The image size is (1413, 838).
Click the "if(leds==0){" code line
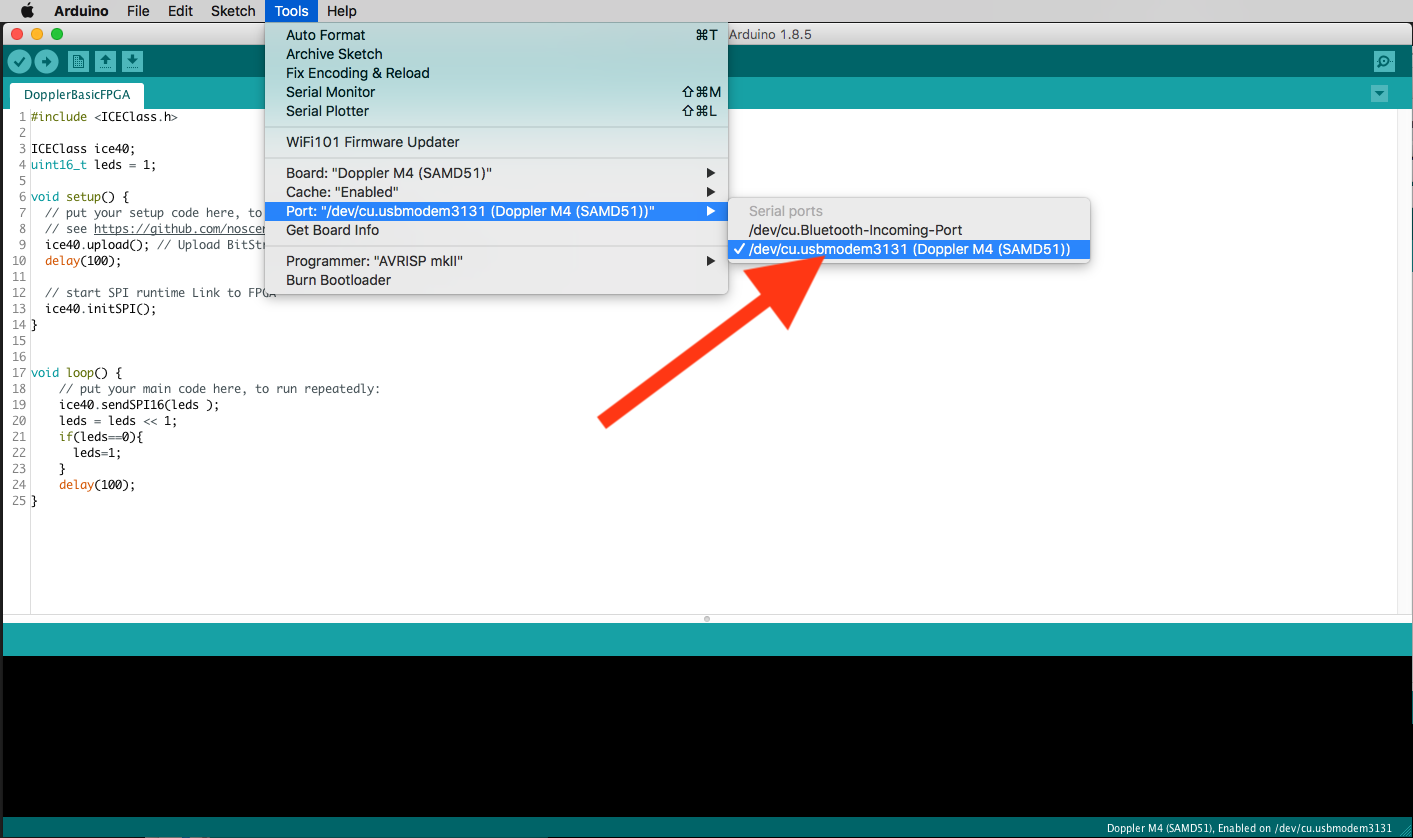[x=101, y=437]
